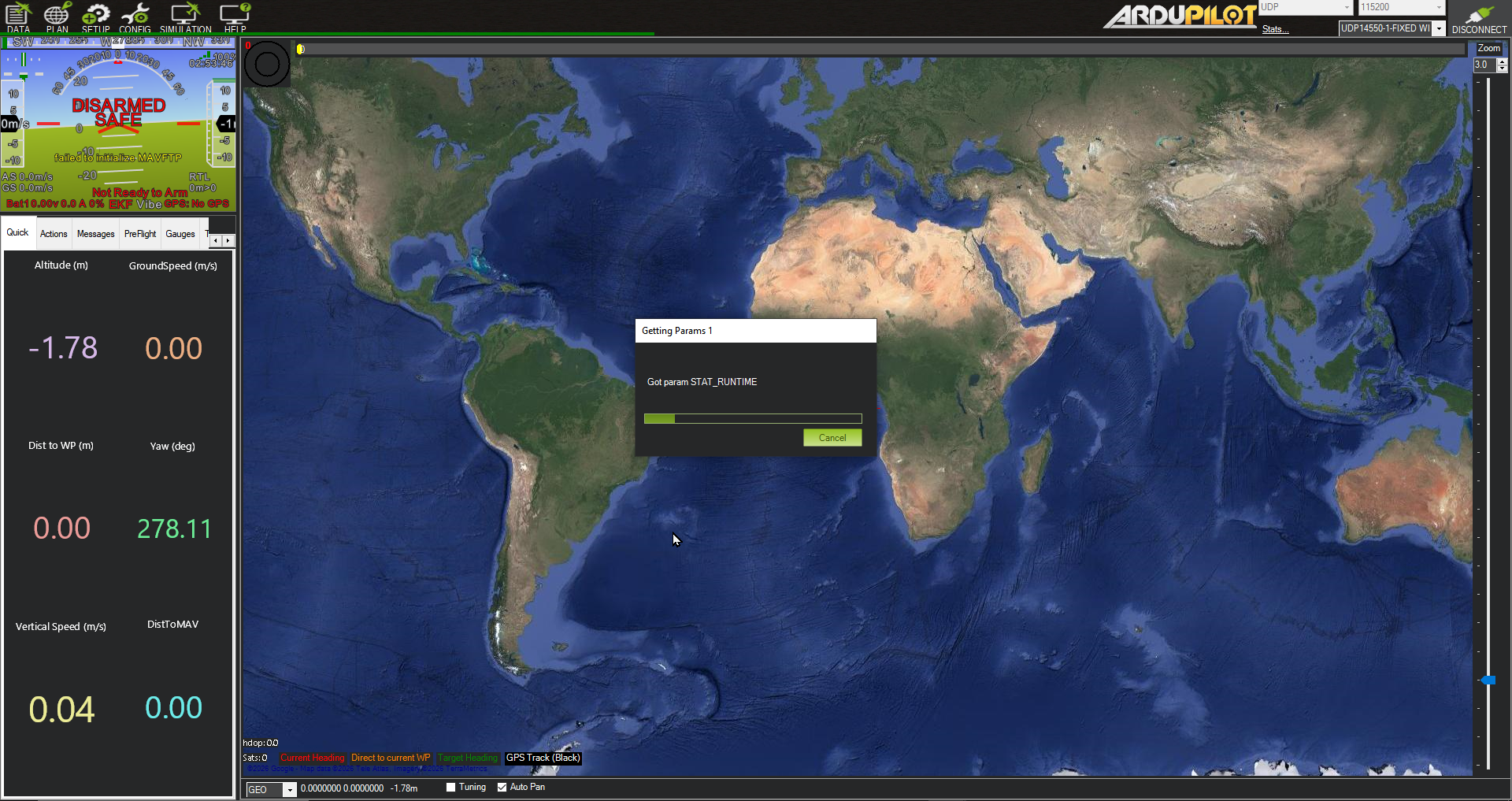Switch to the Messages tab
This screenshot has height=801, width=1512.
tap(95, 234)
